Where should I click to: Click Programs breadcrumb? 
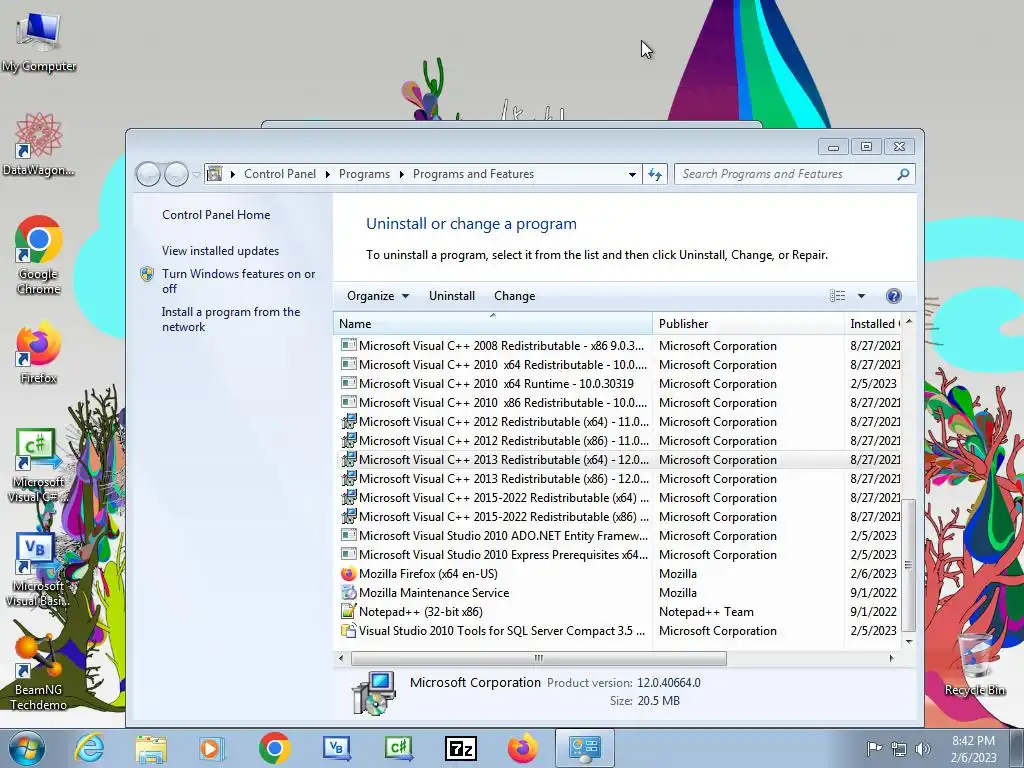[x=364, y=174]
